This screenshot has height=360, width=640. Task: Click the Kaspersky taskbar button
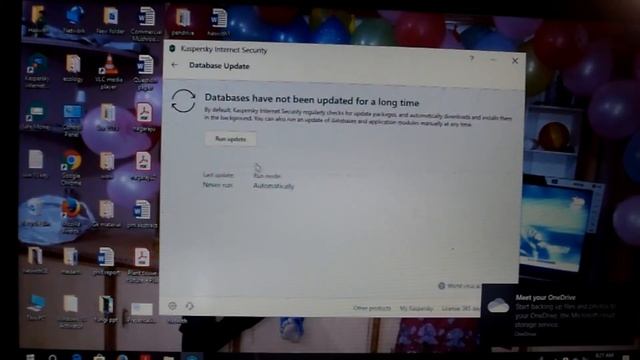pos(192,357)
